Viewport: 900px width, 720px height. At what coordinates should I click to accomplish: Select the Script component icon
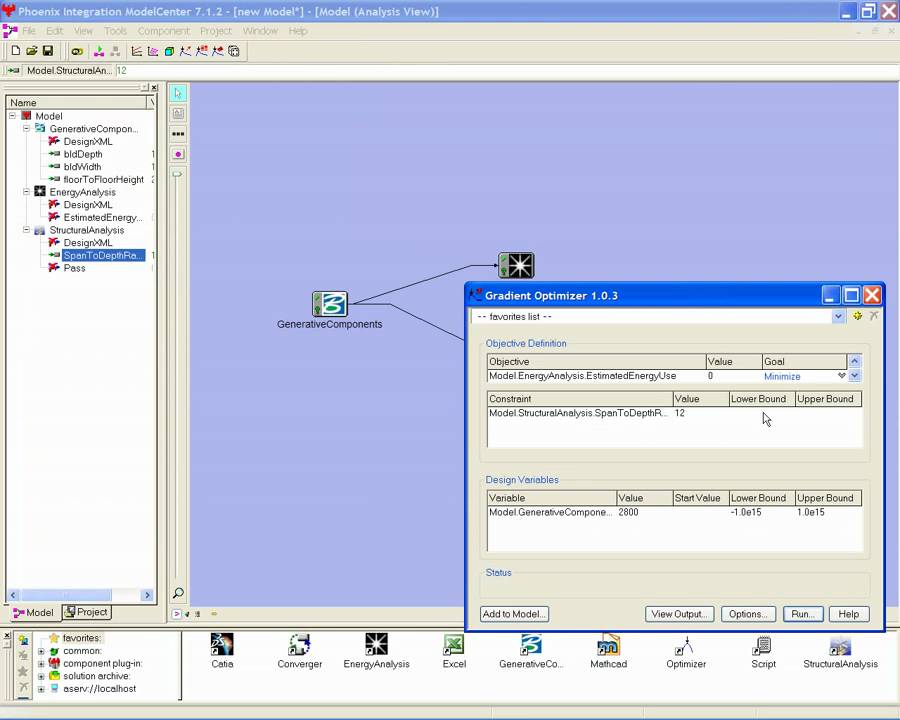[763, 644]
